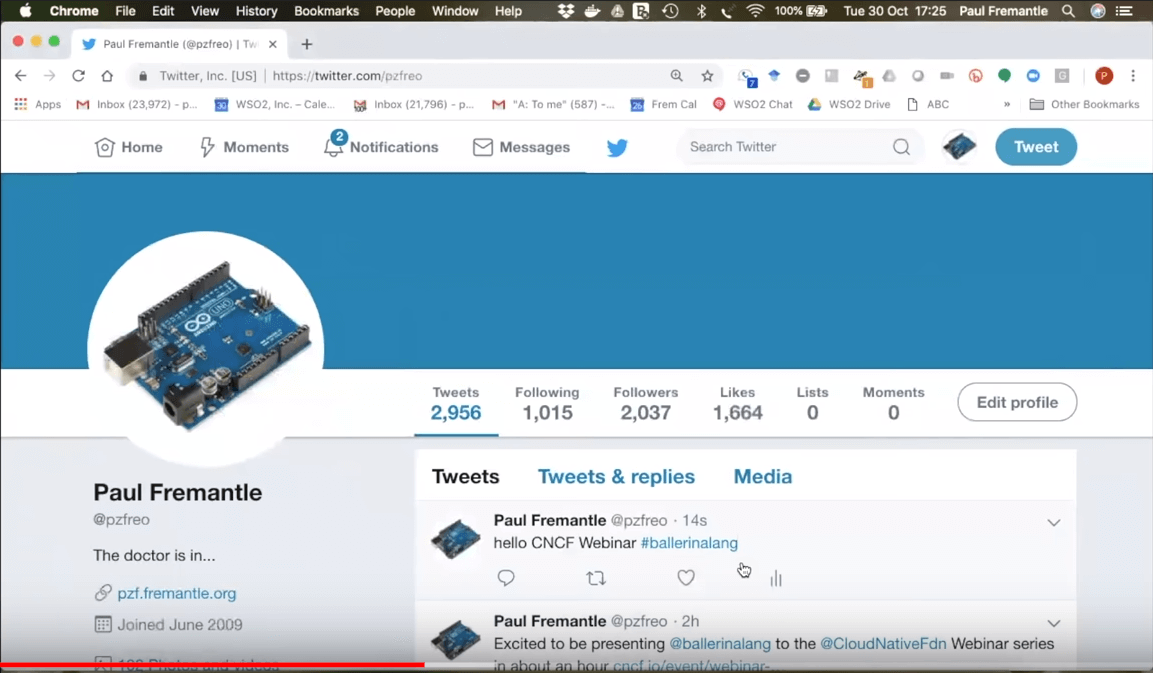This screenshot has width=1153, height=673.
Task: Open the Chrome File menu
Action: (x=125, y=11)
